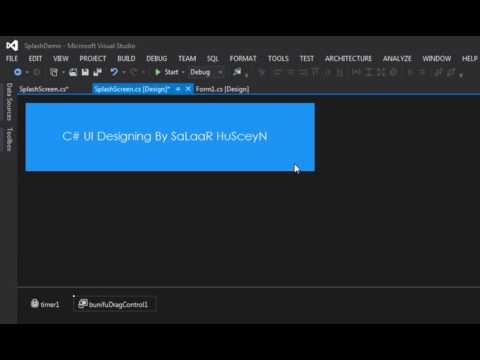
Task: Open the Toolbox side panel tab
Action: tap(9, 139)
